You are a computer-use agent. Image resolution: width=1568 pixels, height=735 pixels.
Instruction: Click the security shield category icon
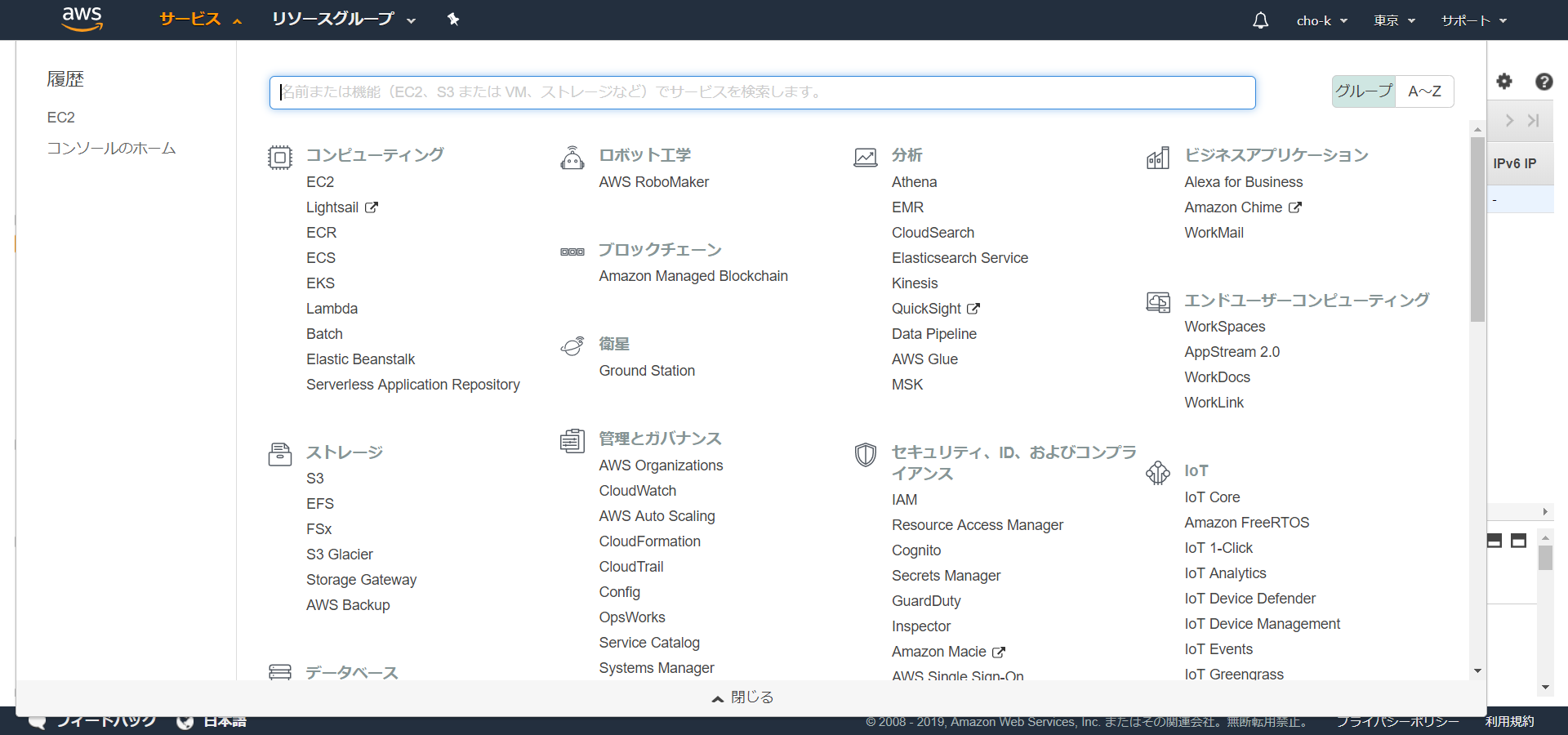click(x=865, y=454)
